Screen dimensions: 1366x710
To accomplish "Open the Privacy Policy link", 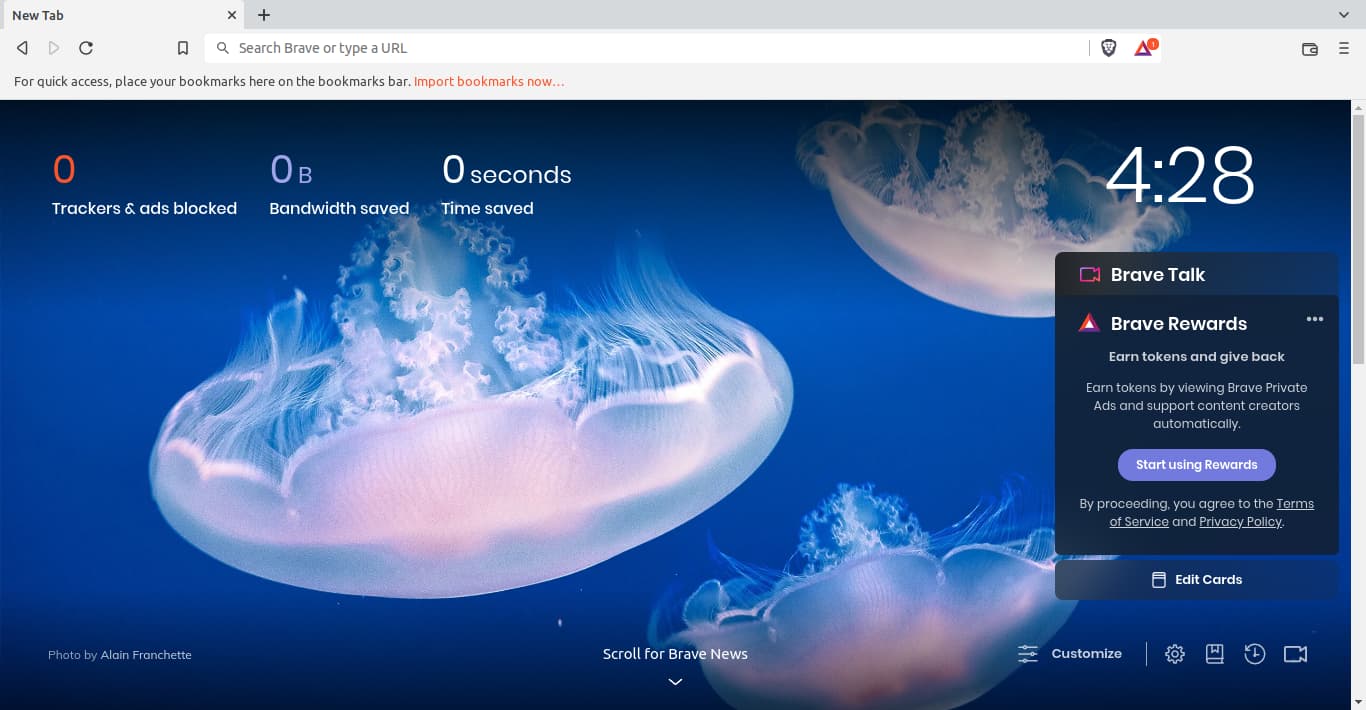I will pos(1240,522).
